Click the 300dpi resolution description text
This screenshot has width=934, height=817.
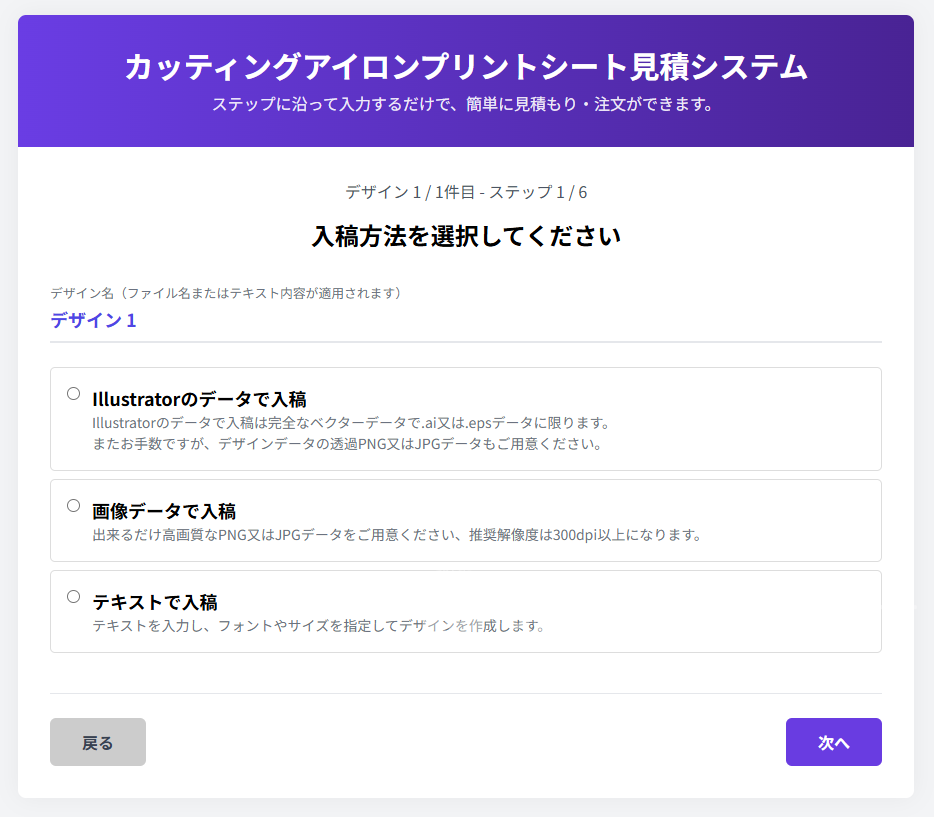pos(398,535)
